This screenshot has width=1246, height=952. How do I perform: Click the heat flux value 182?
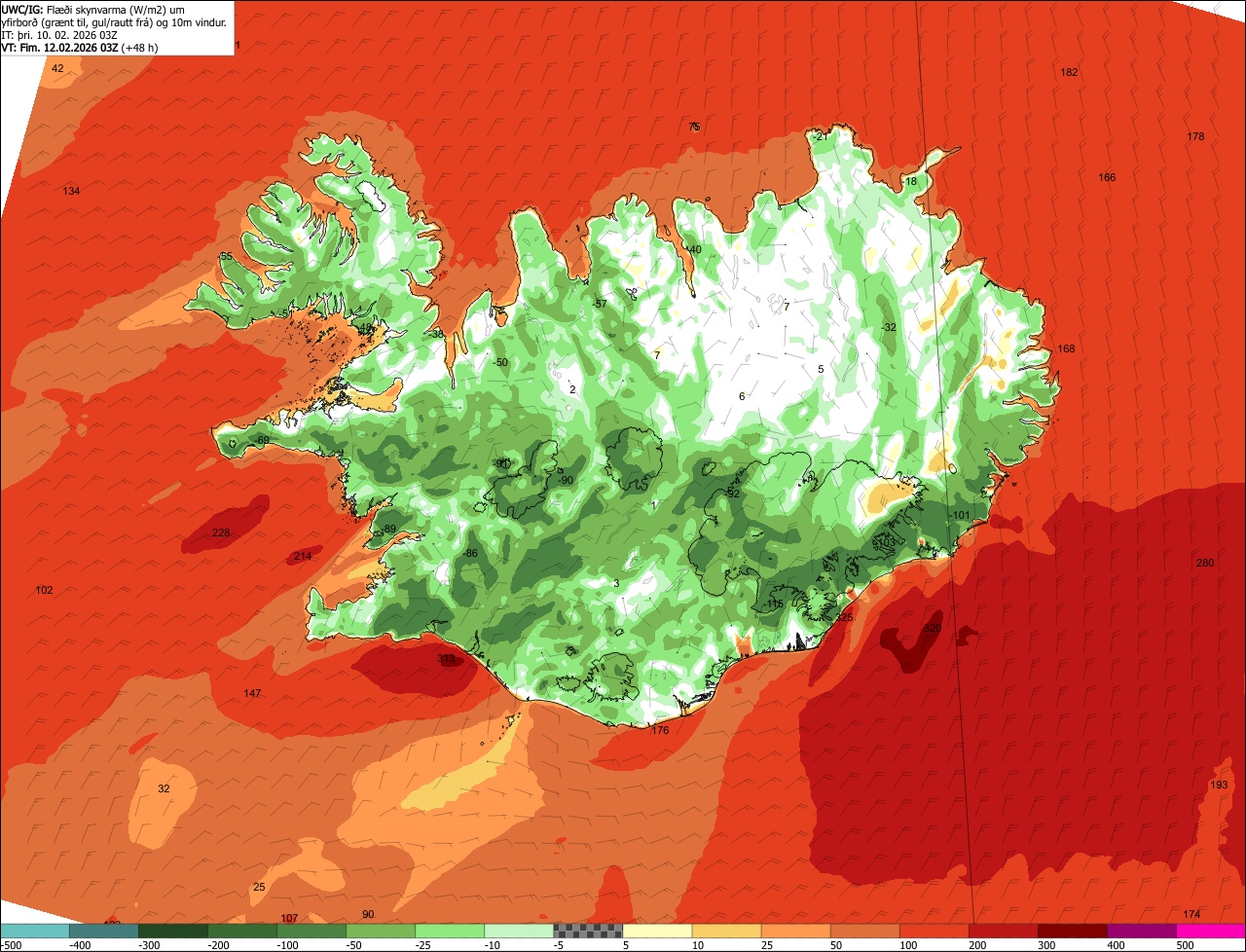(1069, 72)
